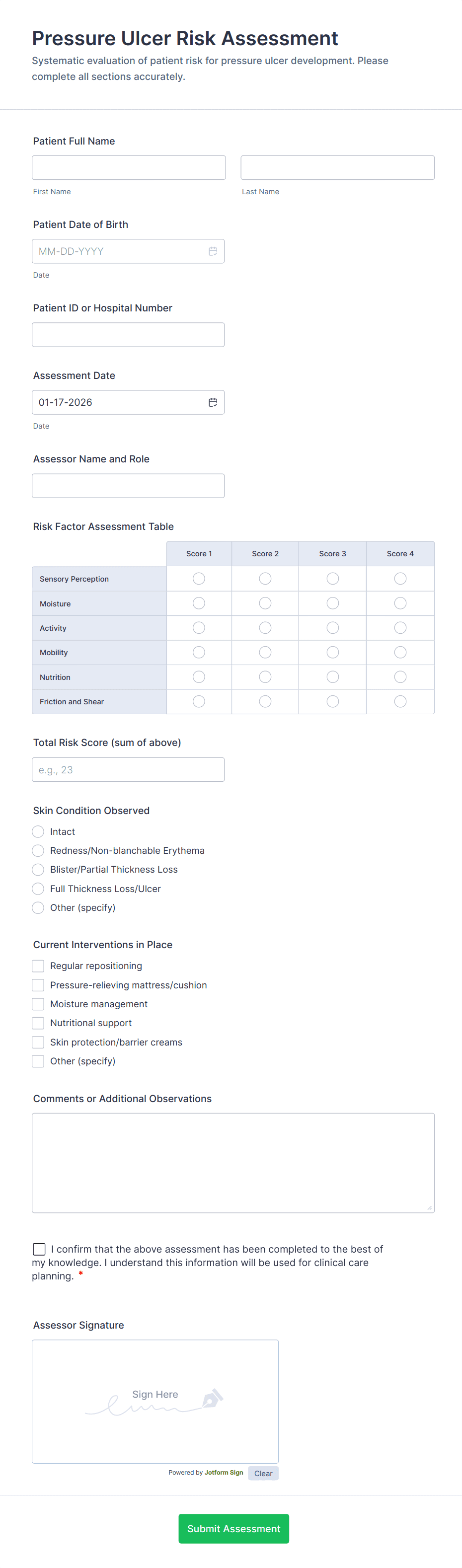Open the Jotform Sign link
The height and width of the screenshot is (1568, 462).
[224, 1473]
